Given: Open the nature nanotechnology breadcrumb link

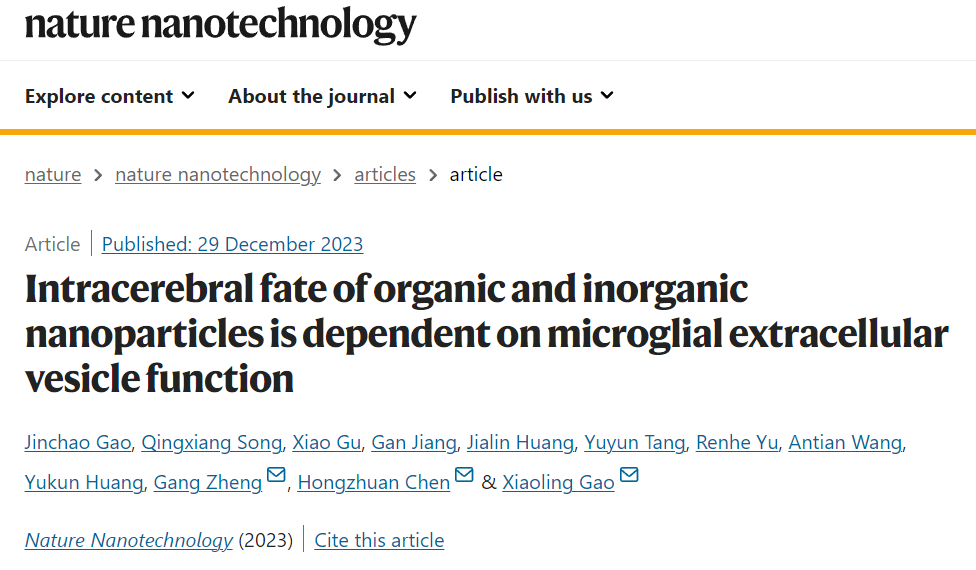Looking at the screenshot, I should pos(218,175).
